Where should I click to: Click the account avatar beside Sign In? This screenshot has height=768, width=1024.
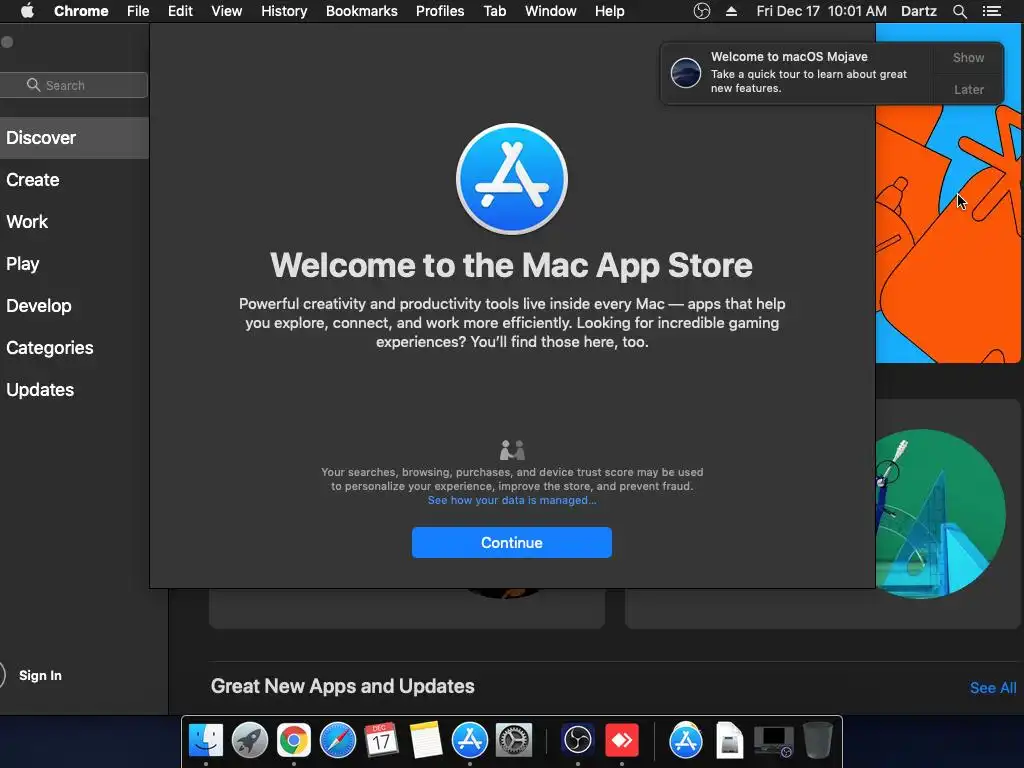[x=2, y=675]
